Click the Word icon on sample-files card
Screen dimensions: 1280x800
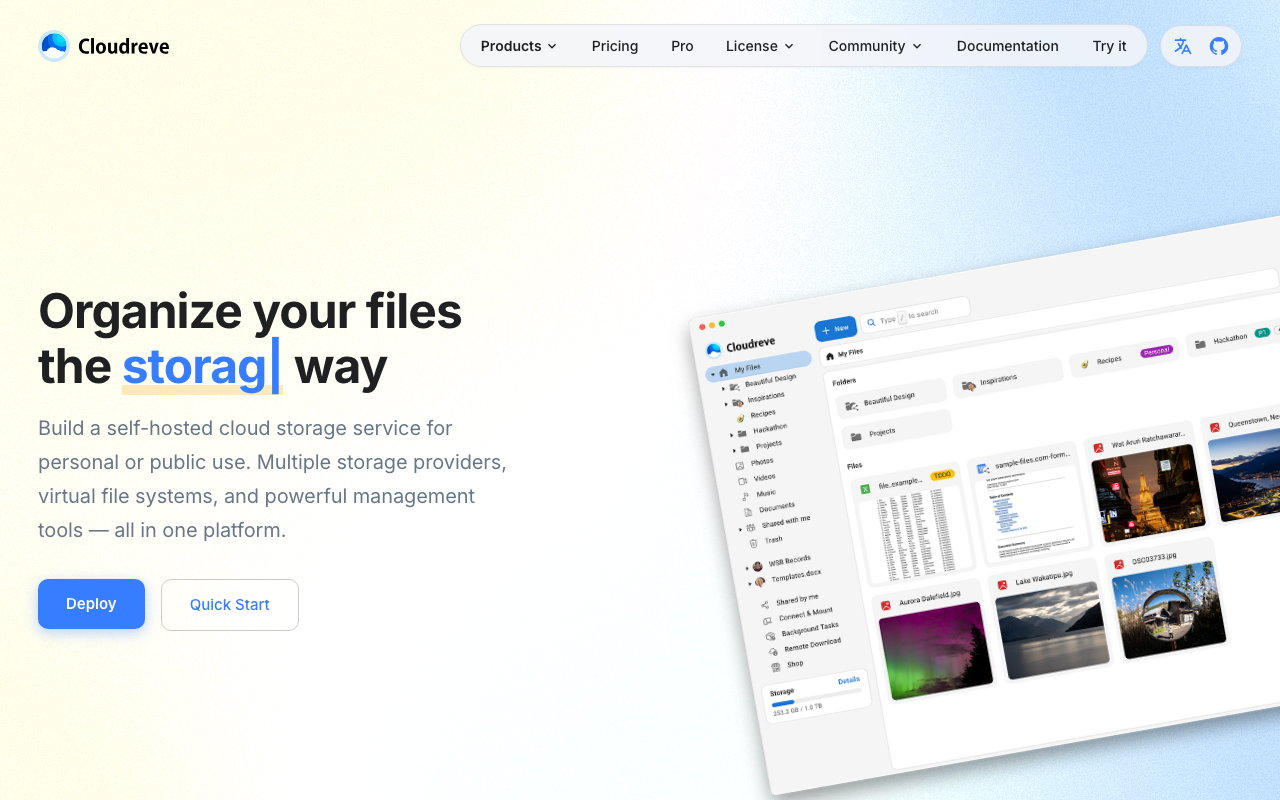(x=982, y=468)
